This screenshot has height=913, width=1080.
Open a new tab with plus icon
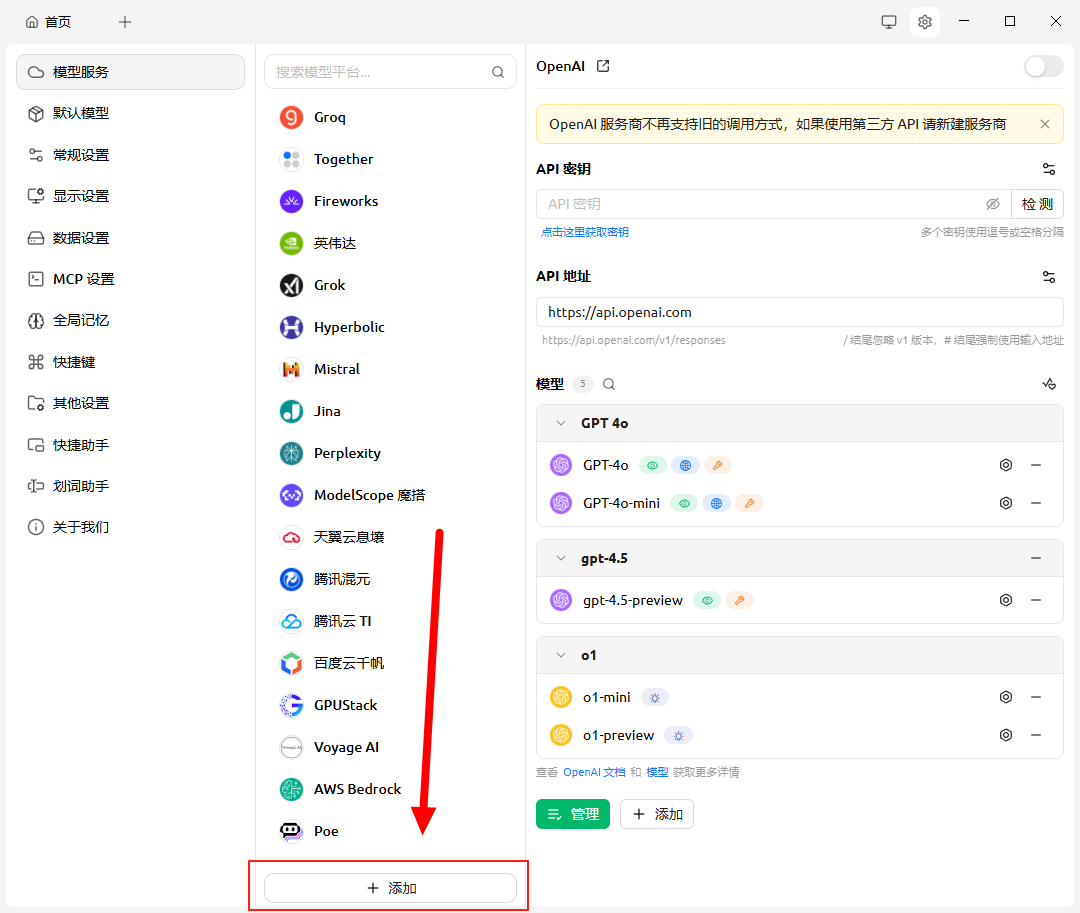(x=125, y=22)
